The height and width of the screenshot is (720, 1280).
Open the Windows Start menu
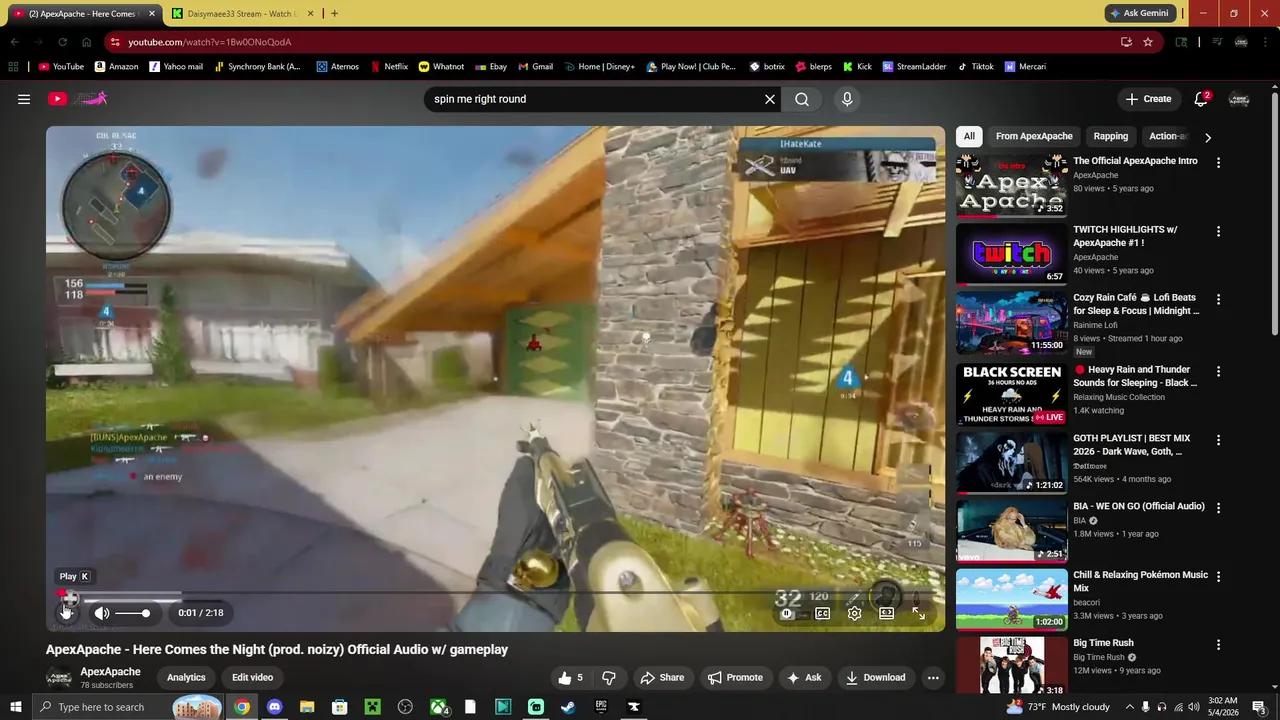click(x=15, y=707)
